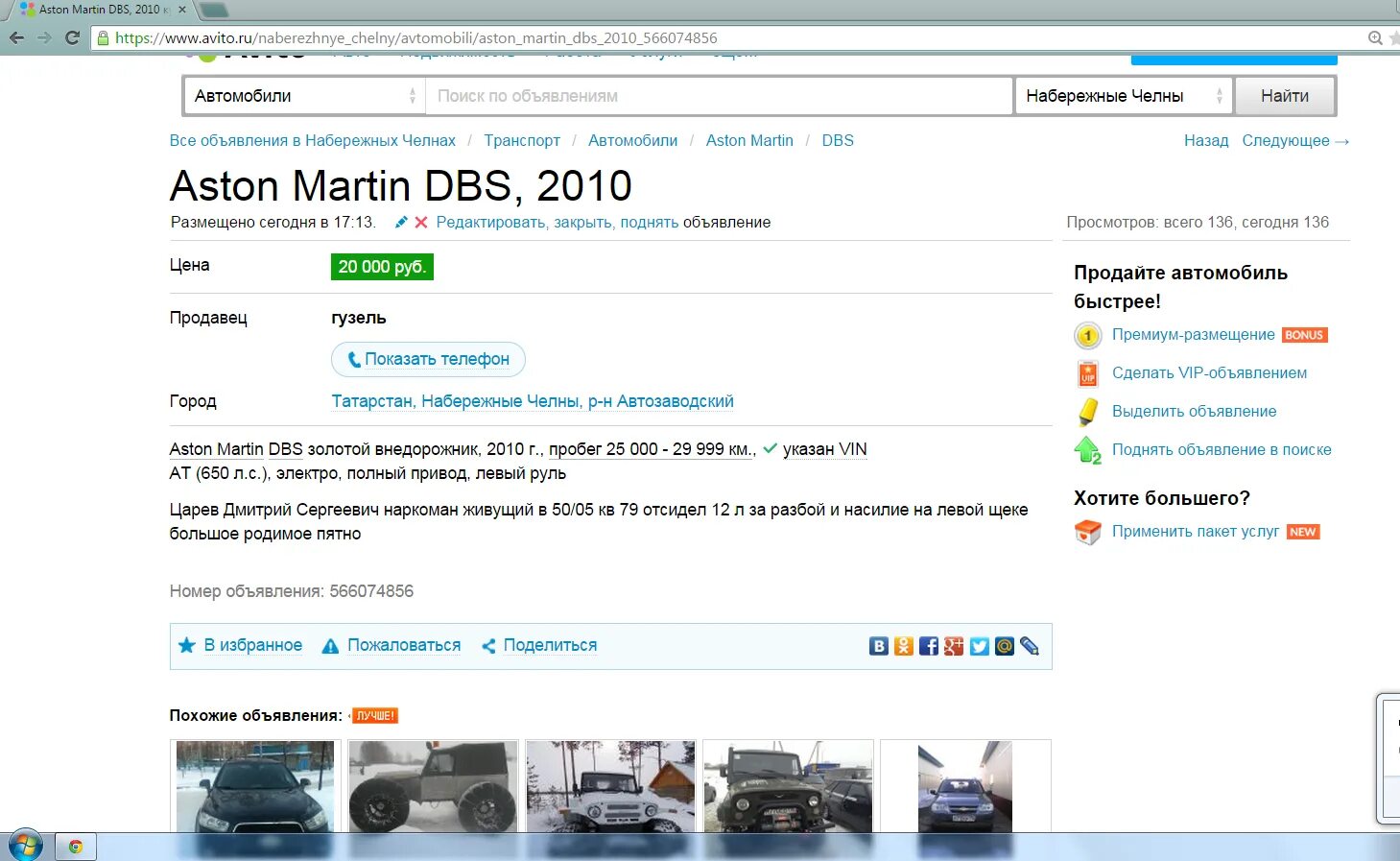The height and width of the screenshot is (861, 1400).
Task: Click the green 20 000 руб. price tag
Action: tap(382, 267)
